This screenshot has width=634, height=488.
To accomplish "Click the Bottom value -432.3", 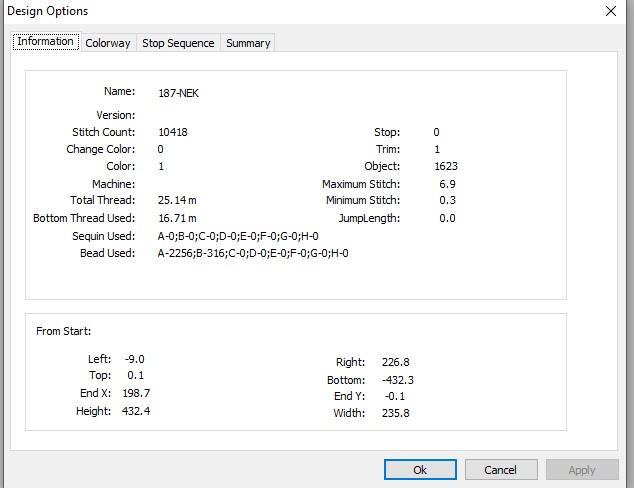I will [398, 380].
